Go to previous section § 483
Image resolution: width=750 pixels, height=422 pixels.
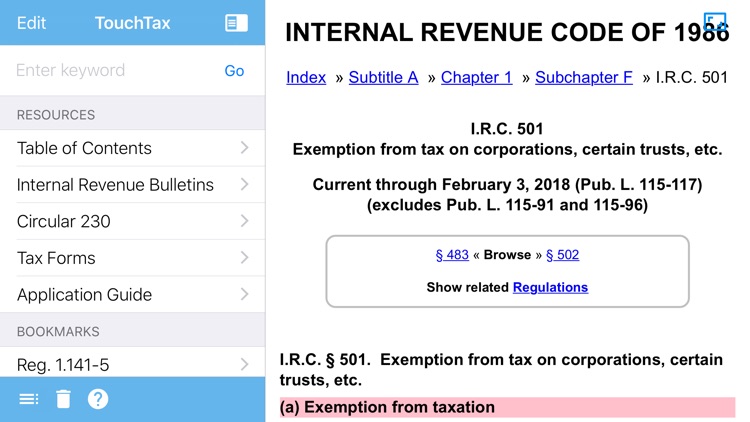[452, 255]
